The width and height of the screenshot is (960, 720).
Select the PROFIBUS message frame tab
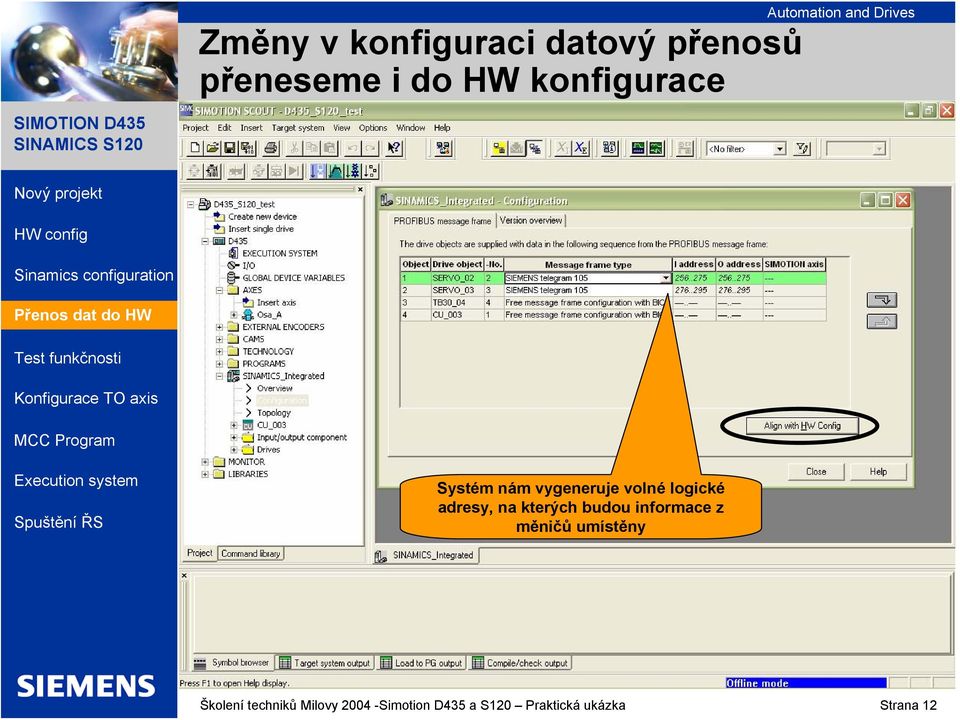coord(442,221)
